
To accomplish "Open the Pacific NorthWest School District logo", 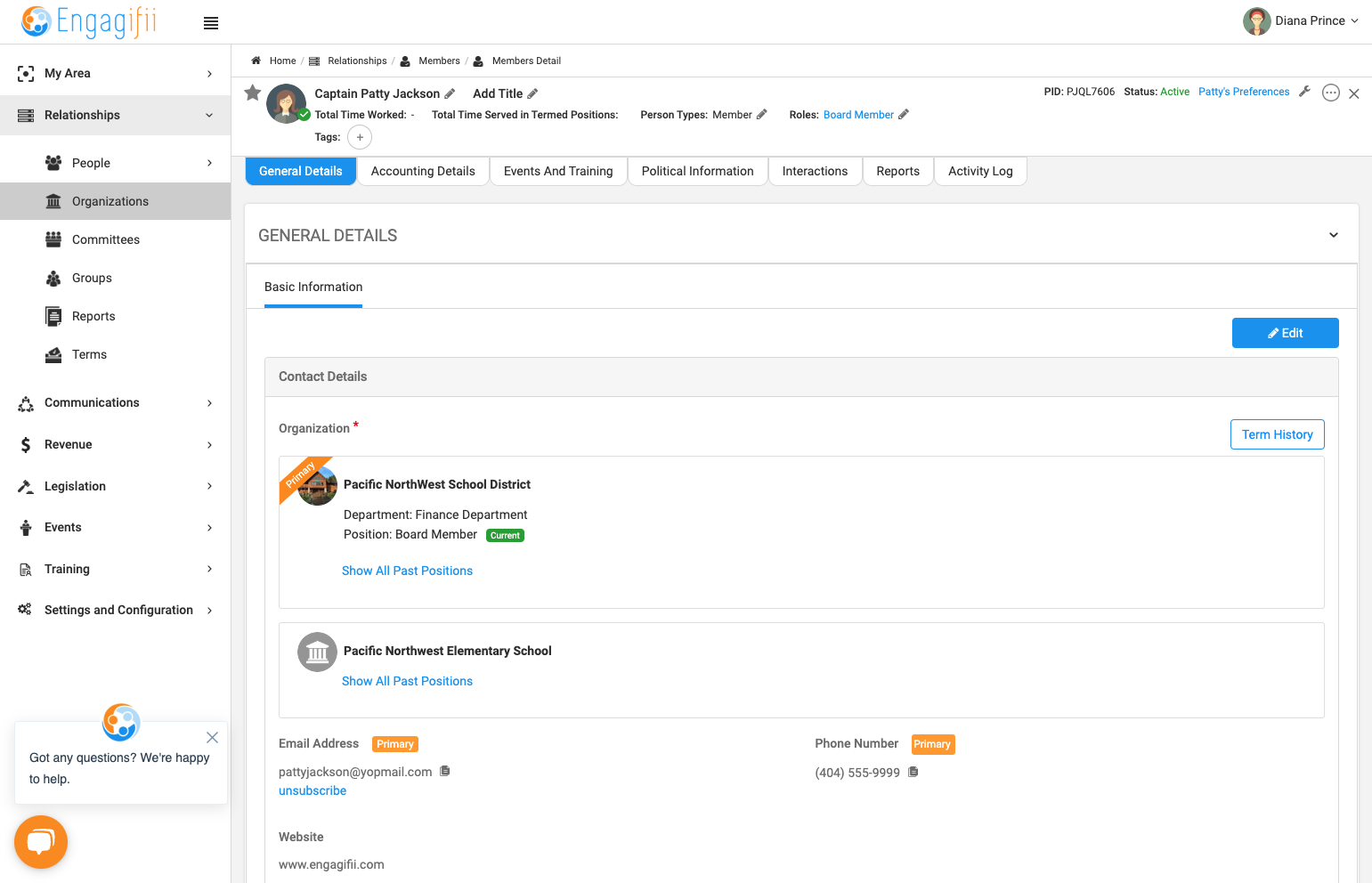I will (318, 486).
